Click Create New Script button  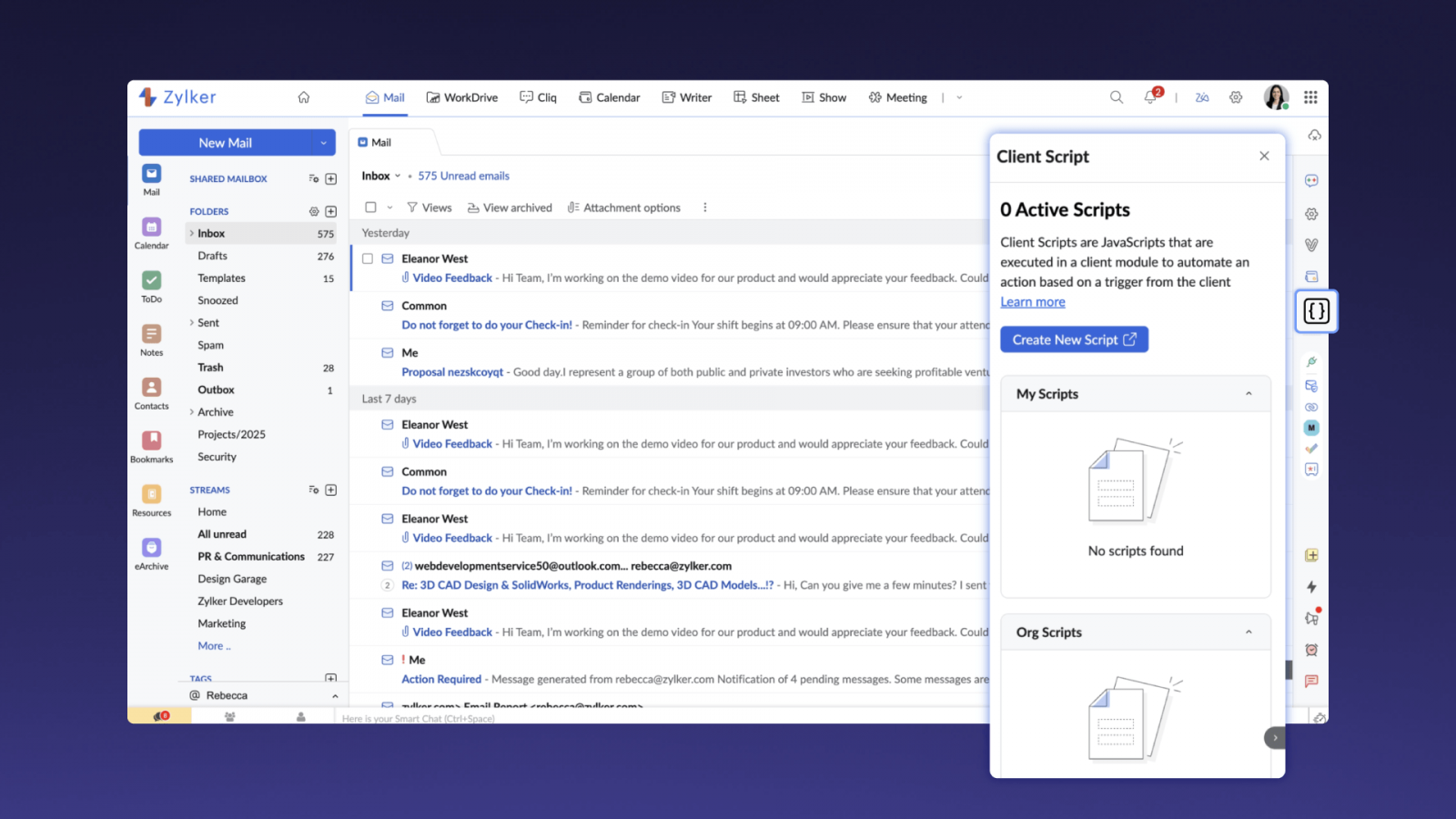coord(1074,339)
